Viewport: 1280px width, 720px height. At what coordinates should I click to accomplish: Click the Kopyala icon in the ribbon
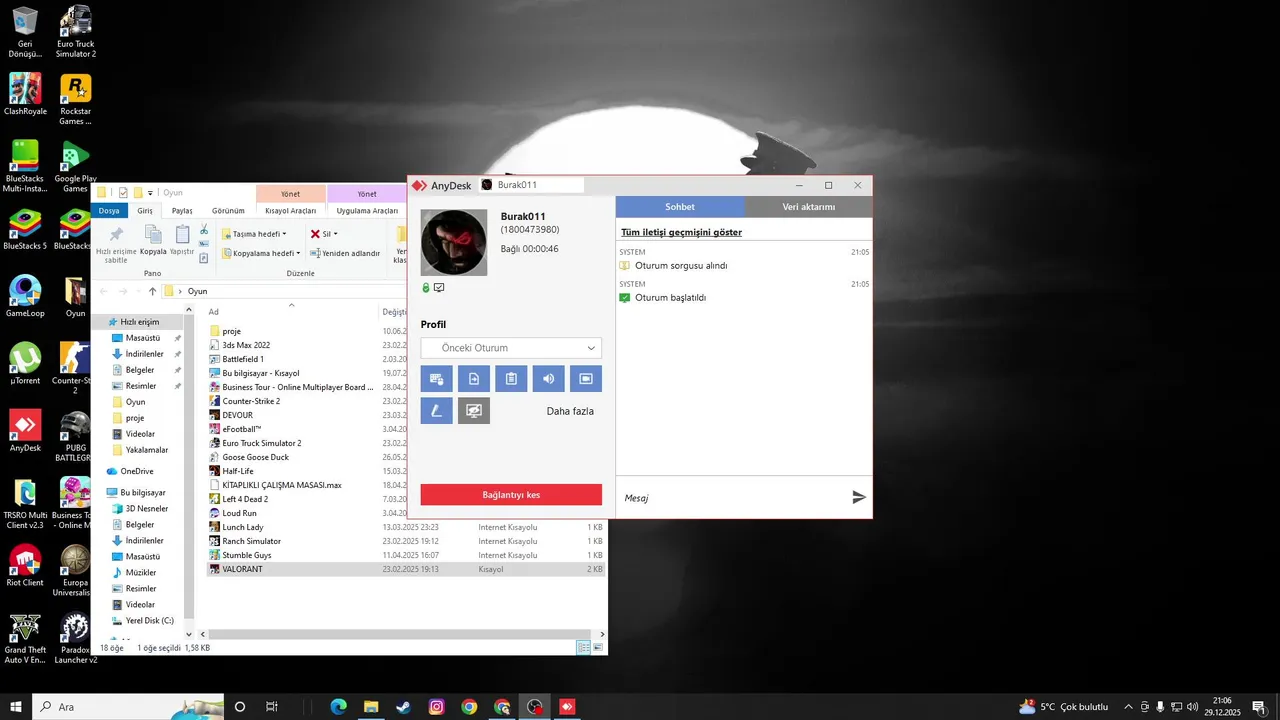click(x=153, y=241)
